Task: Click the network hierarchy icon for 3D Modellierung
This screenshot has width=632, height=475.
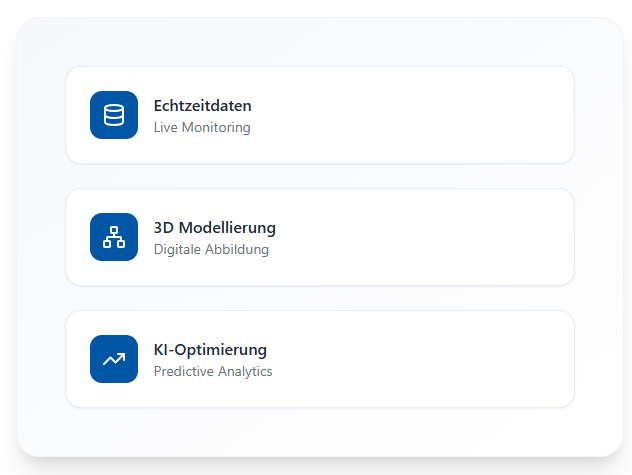Action: pos(114,237)
